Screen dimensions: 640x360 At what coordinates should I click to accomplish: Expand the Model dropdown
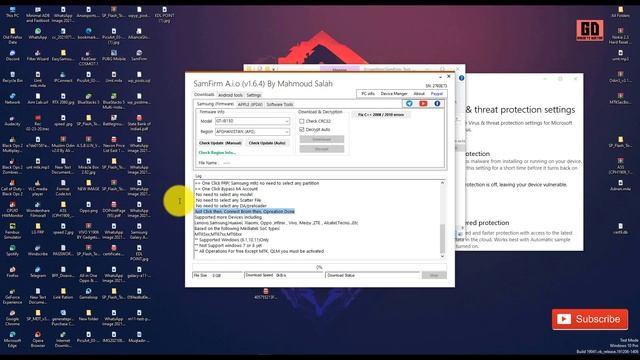[x=287, y=121]
